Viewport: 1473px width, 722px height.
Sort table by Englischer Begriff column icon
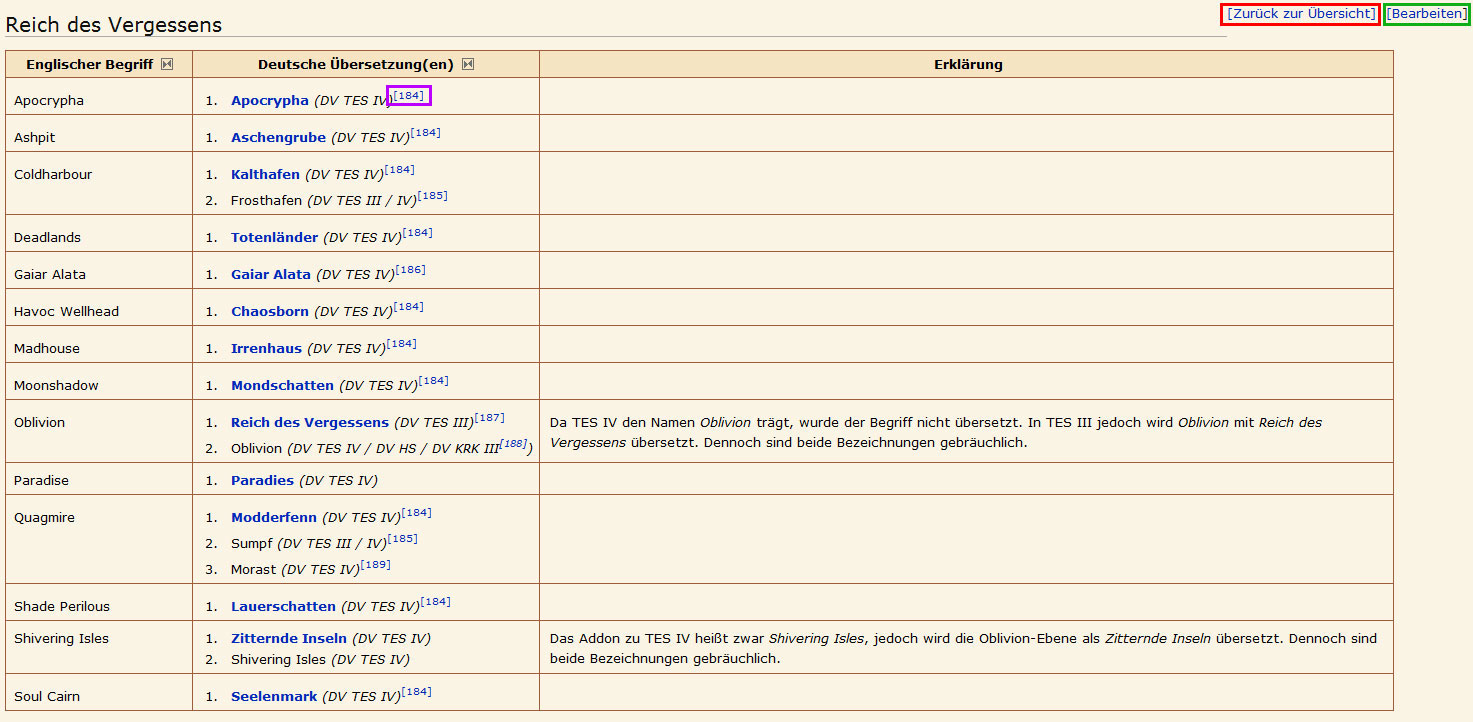167,64
